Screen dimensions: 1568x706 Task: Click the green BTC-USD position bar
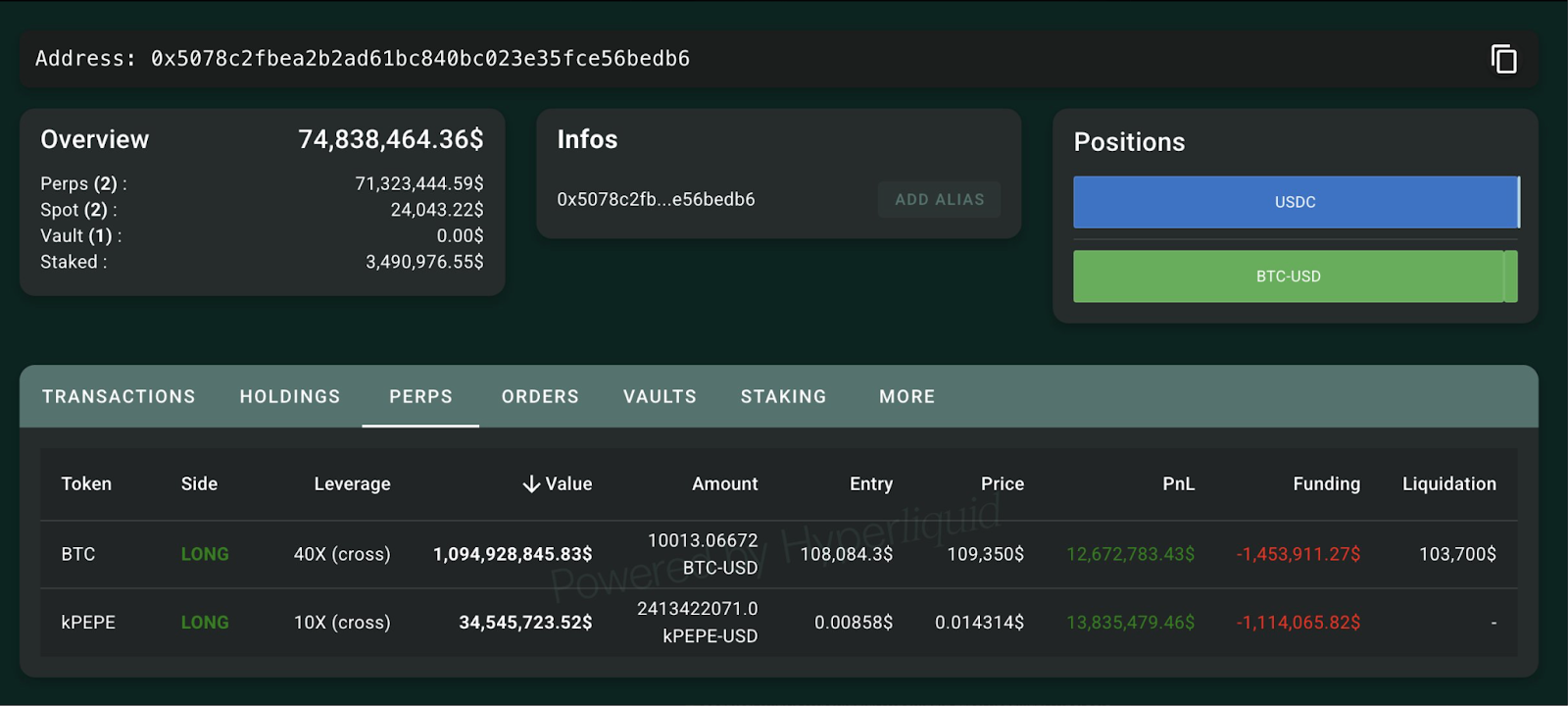1288,277
